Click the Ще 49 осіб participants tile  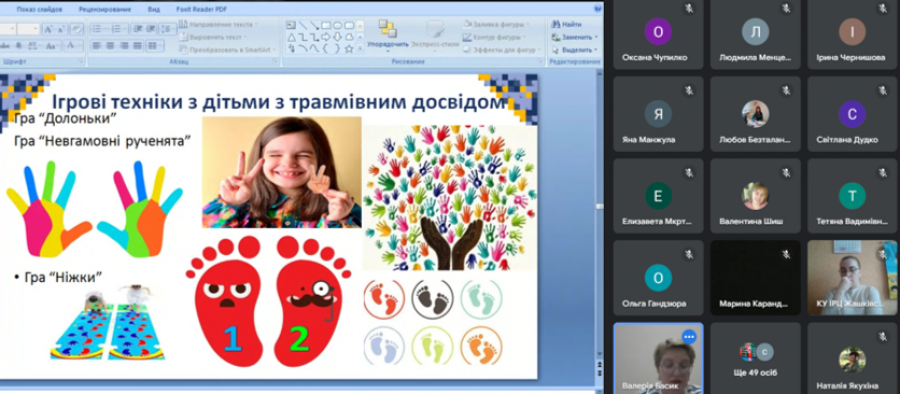(x=755, y=357)
